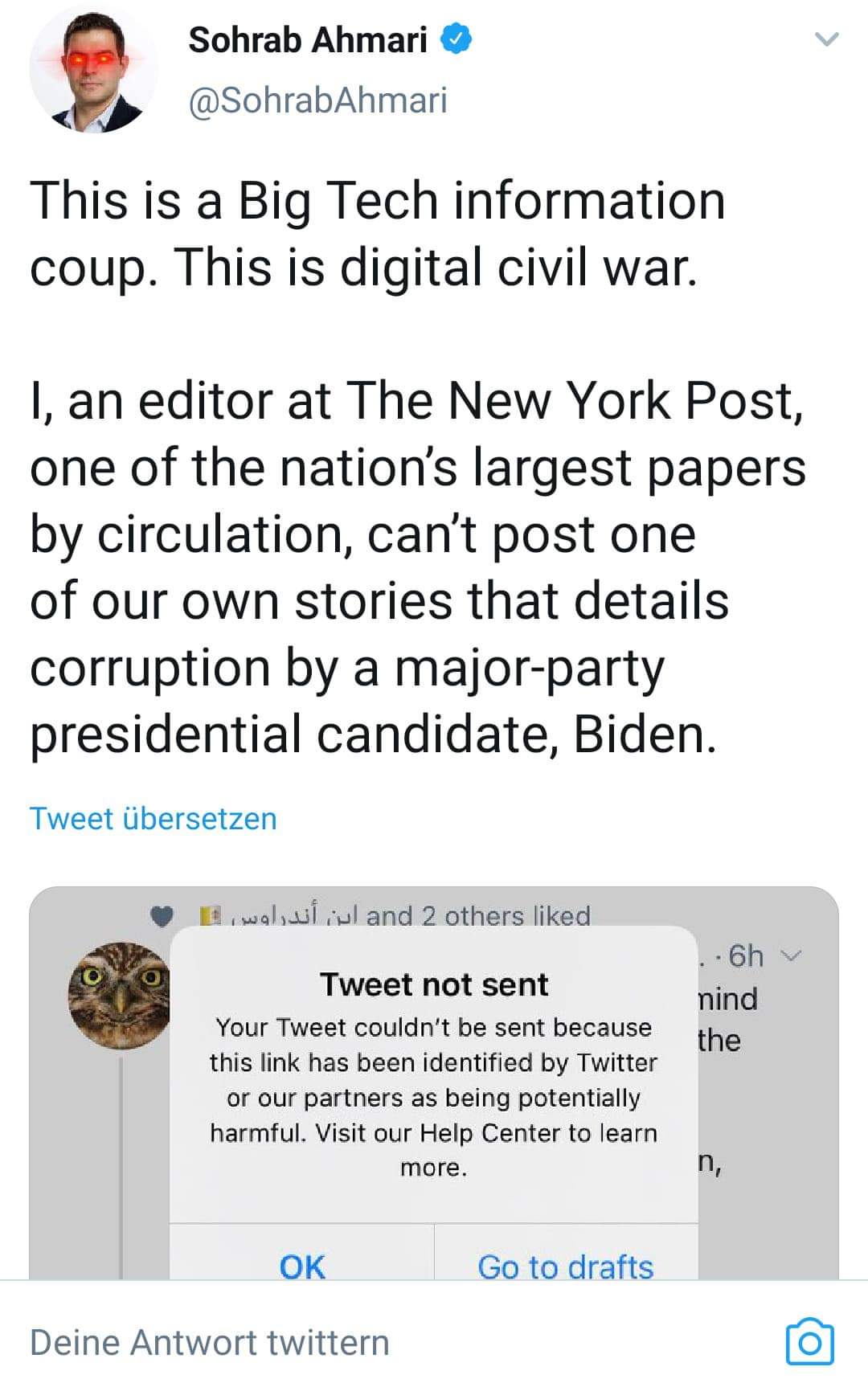This screenshot has height=1379, width=868.
Task: Click the blue verified badge
Action: coord(456,39)
